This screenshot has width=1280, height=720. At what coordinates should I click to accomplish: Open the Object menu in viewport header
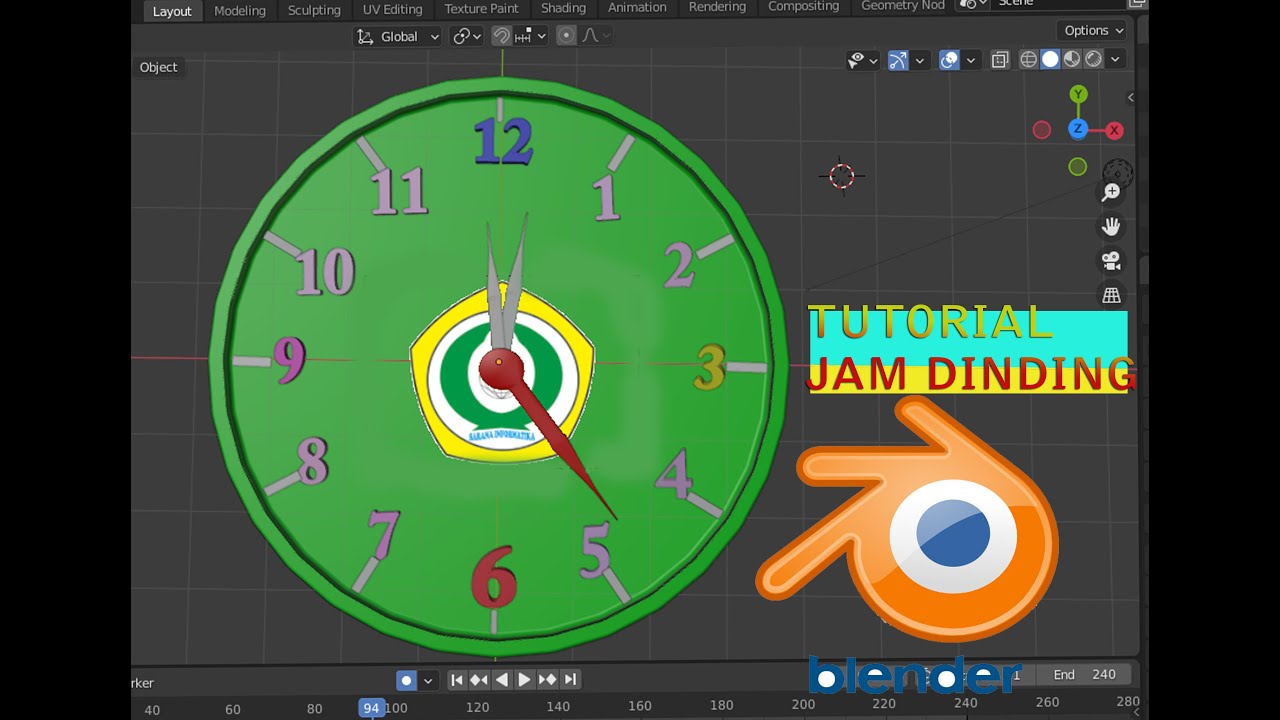coord(158,67)
